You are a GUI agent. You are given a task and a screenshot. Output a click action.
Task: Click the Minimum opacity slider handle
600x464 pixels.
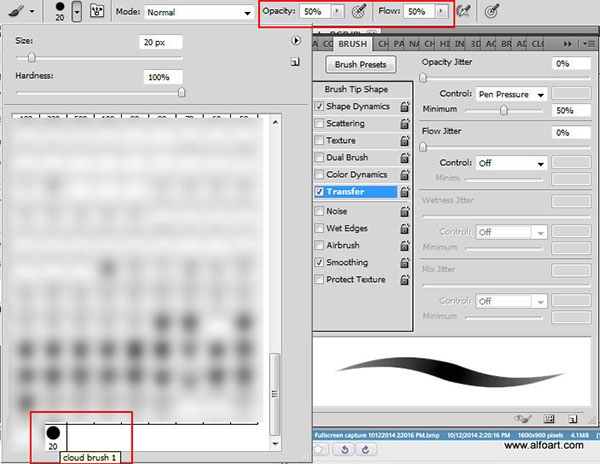click(504, 111)
